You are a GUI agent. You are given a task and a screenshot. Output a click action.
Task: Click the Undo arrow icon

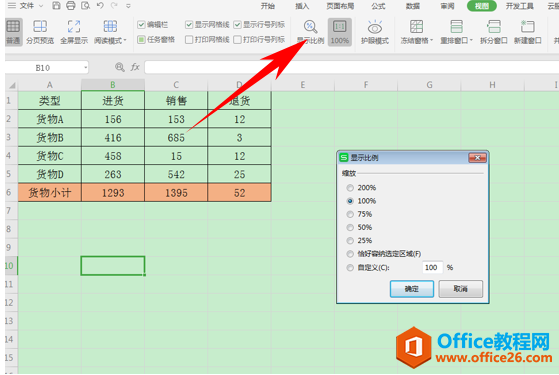click(x=100, y=5)
